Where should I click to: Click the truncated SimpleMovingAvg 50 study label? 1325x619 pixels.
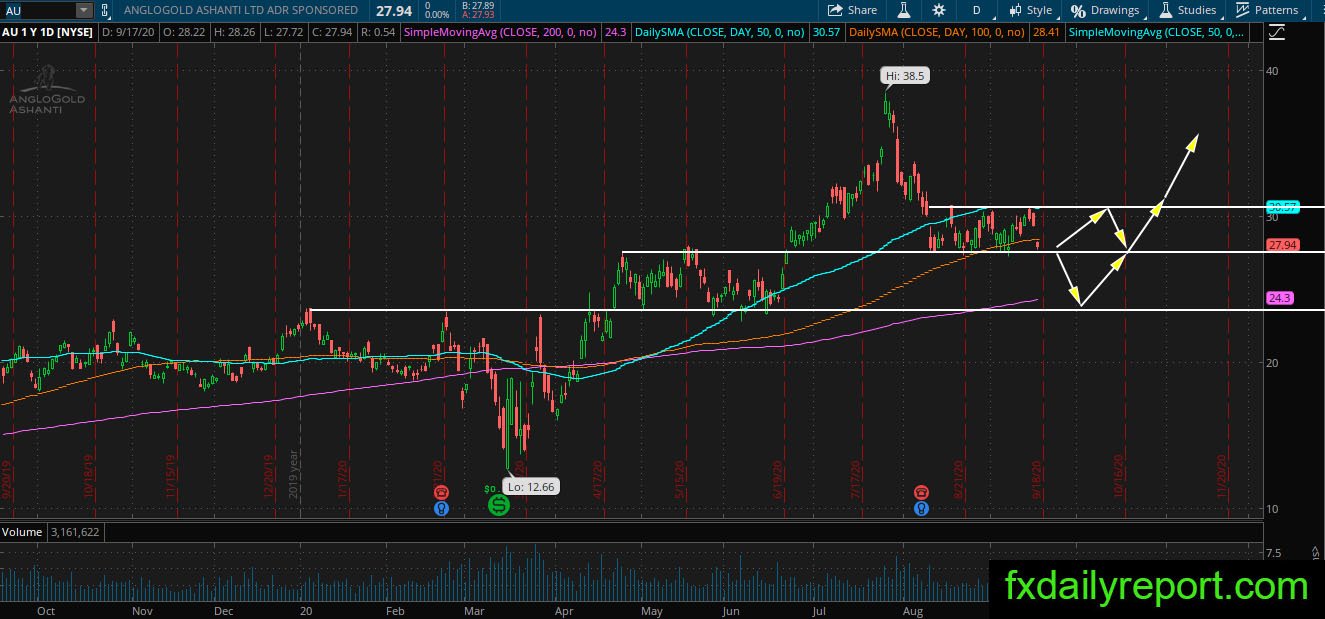click(1157, 32)
